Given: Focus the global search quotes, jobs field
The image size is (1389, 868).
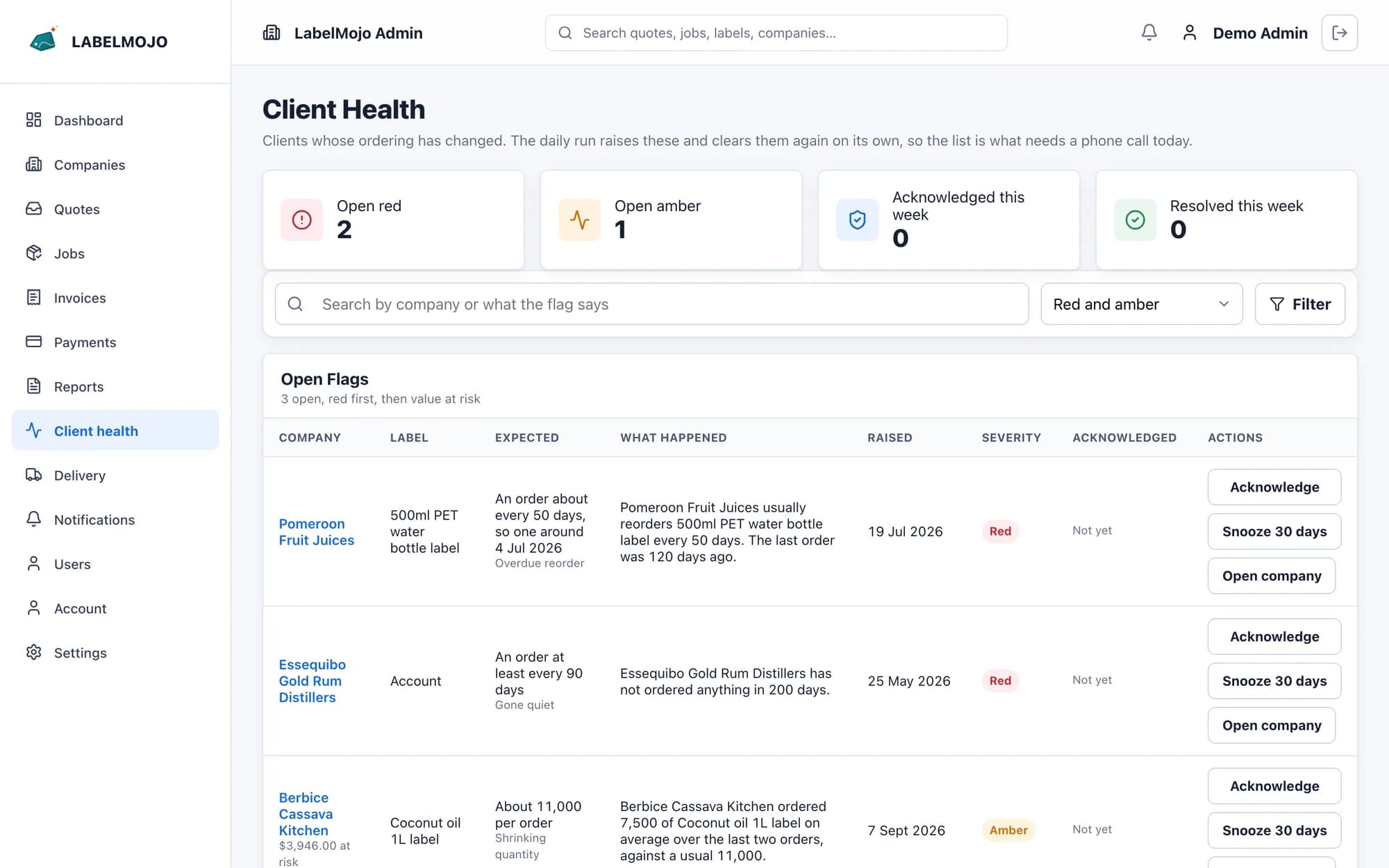Looking at the screenshot, I should click(776, 33).
